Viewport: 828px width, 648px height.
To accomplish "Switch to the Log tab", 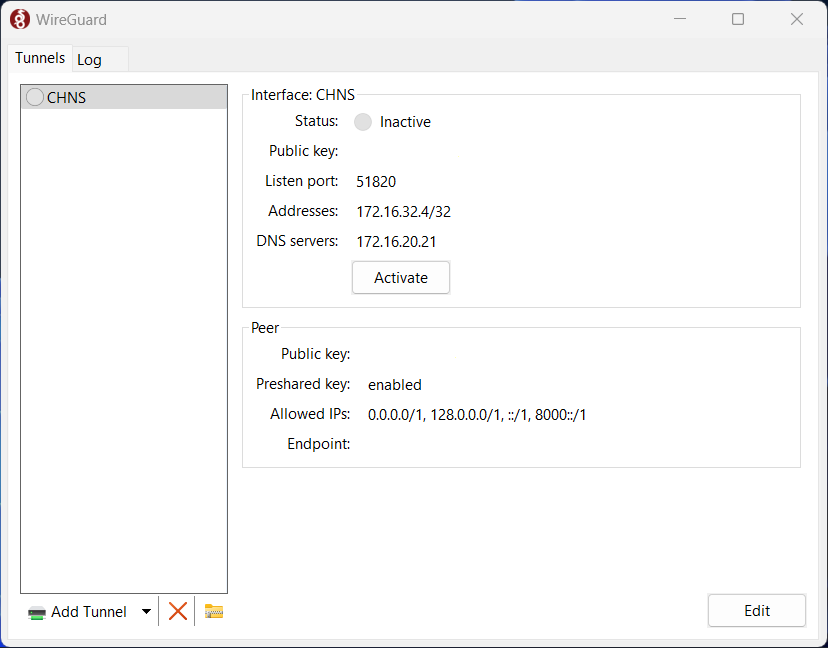I will [89, 59].
